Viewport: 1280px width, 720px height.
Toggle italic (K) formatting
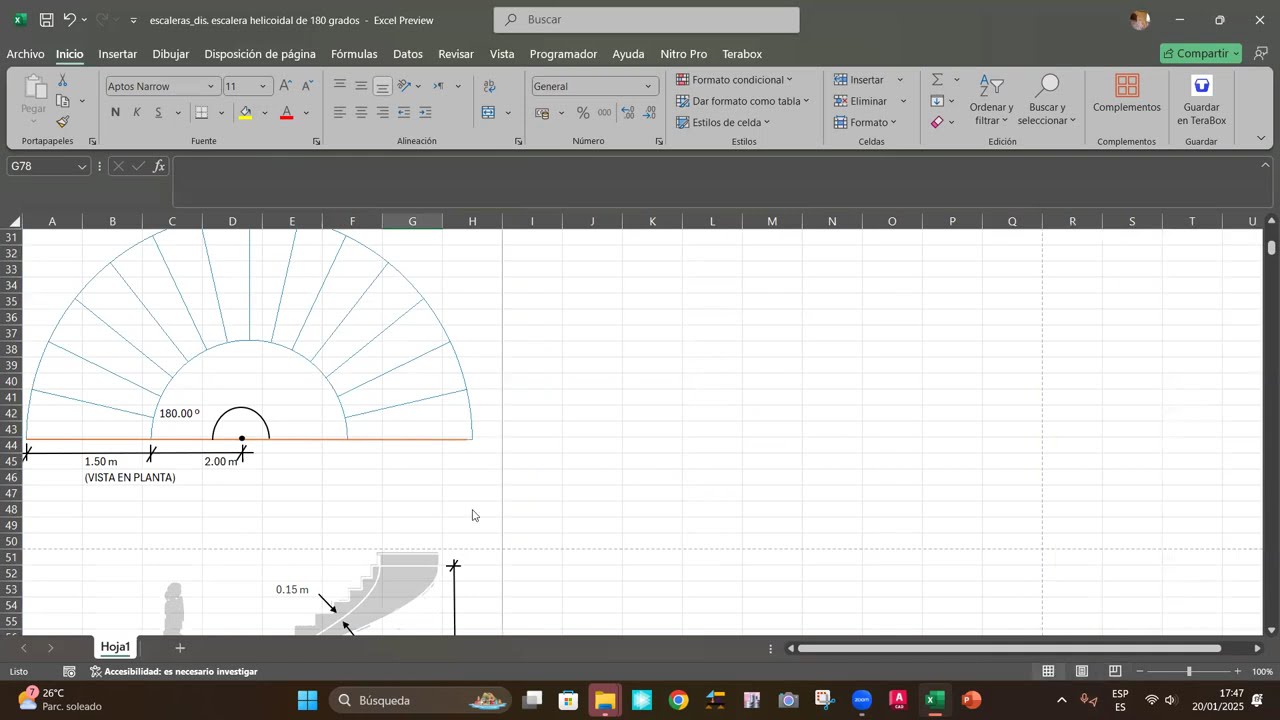click(137, 113)
